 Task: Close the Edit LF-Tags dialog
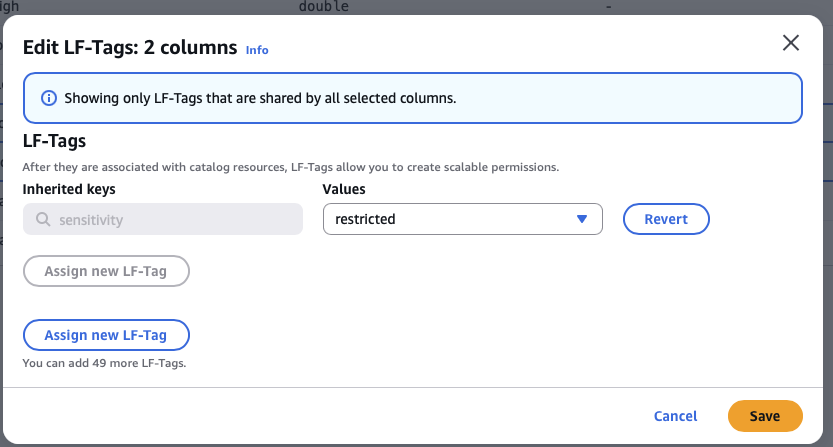790,43
